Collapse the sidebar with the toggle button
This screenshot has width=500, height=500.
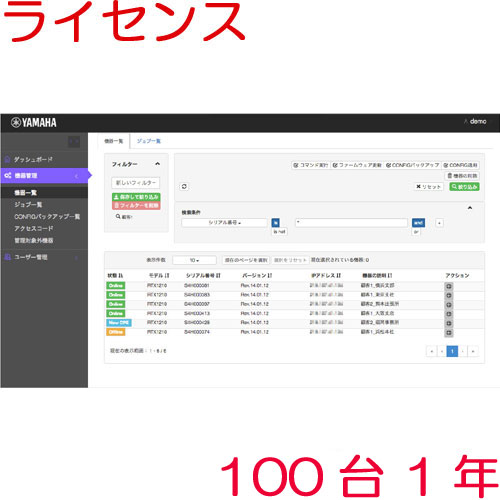click(74, 142)
